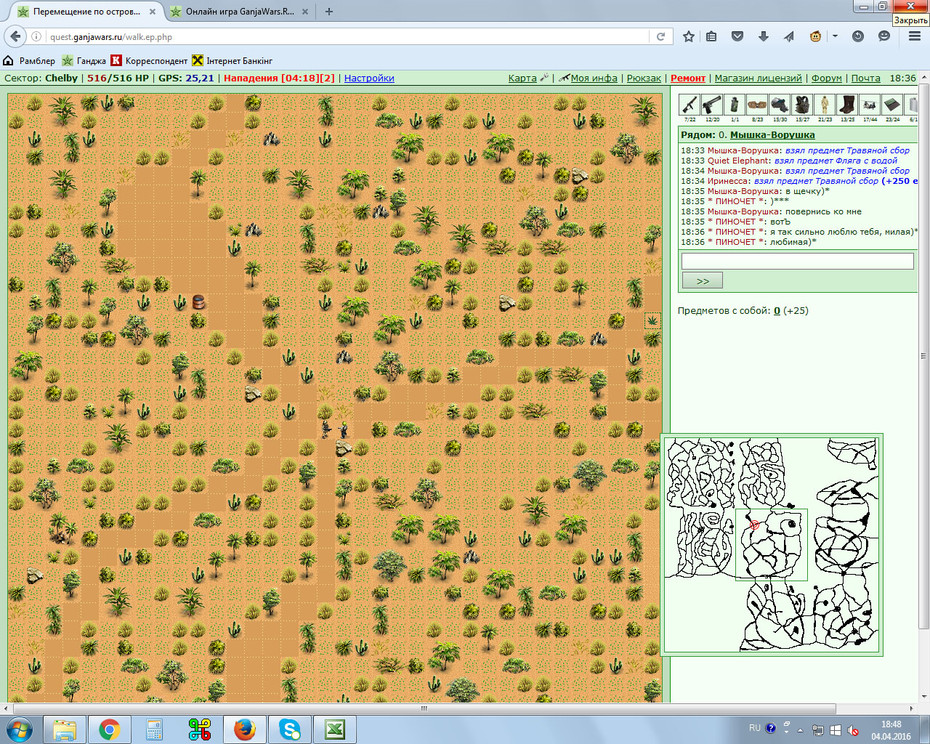
Task: Close the 'Перемещение по остров' tab
Action: tap(152, 11)
